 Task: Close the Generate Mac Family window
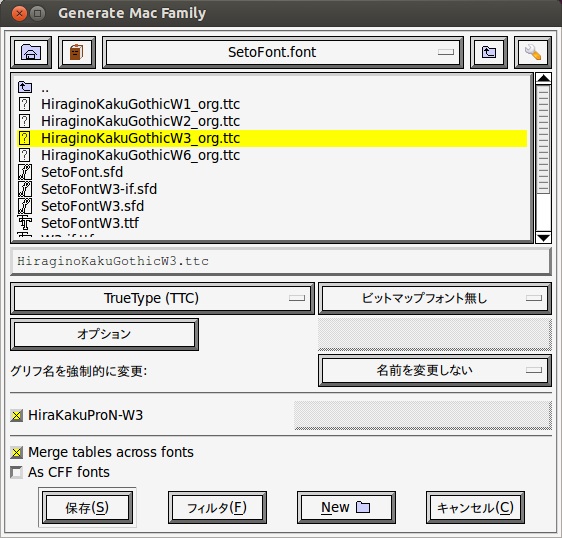tap(19, 14)
